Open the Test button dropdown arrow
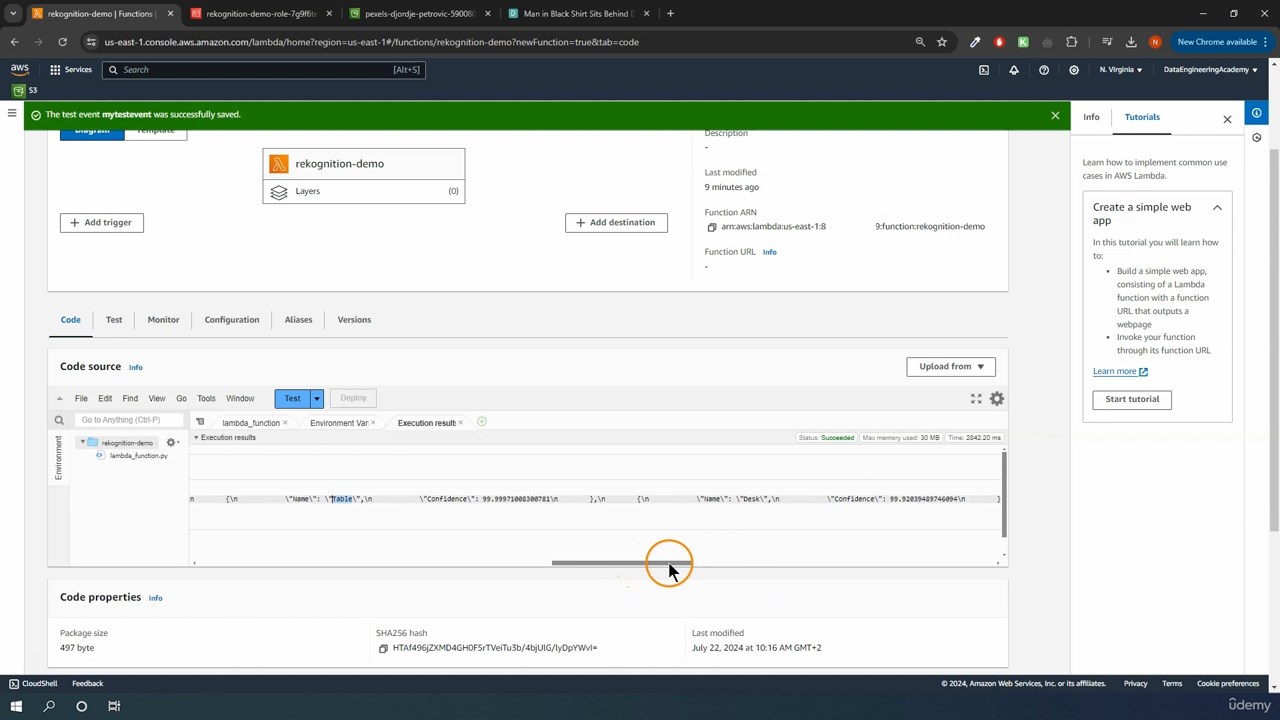 tap(317, 399)
